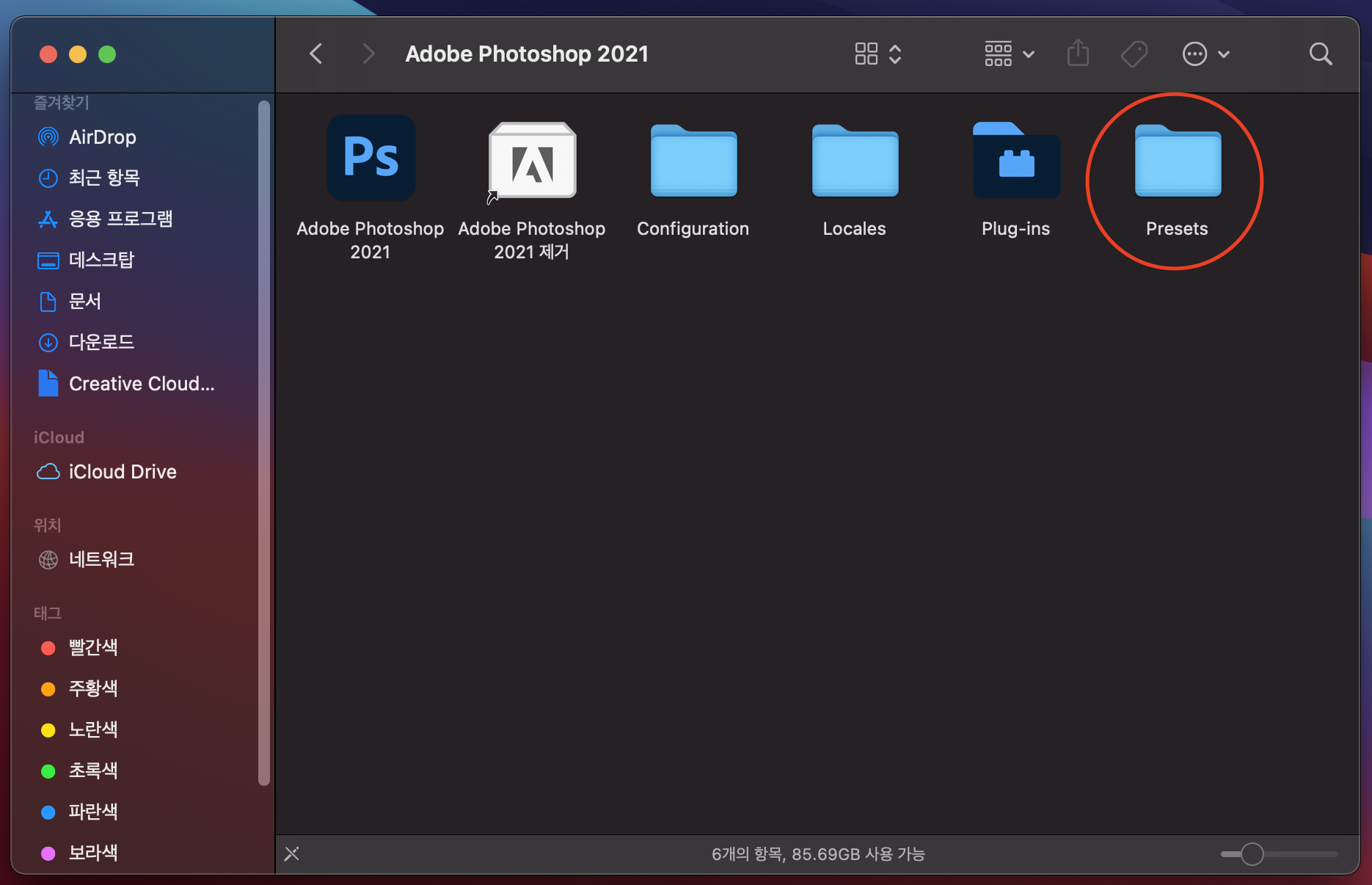The width and height of the screenshot is (1372, 885).
Task: Click the Share toolbar icon
Action: tap(1078, 53)
